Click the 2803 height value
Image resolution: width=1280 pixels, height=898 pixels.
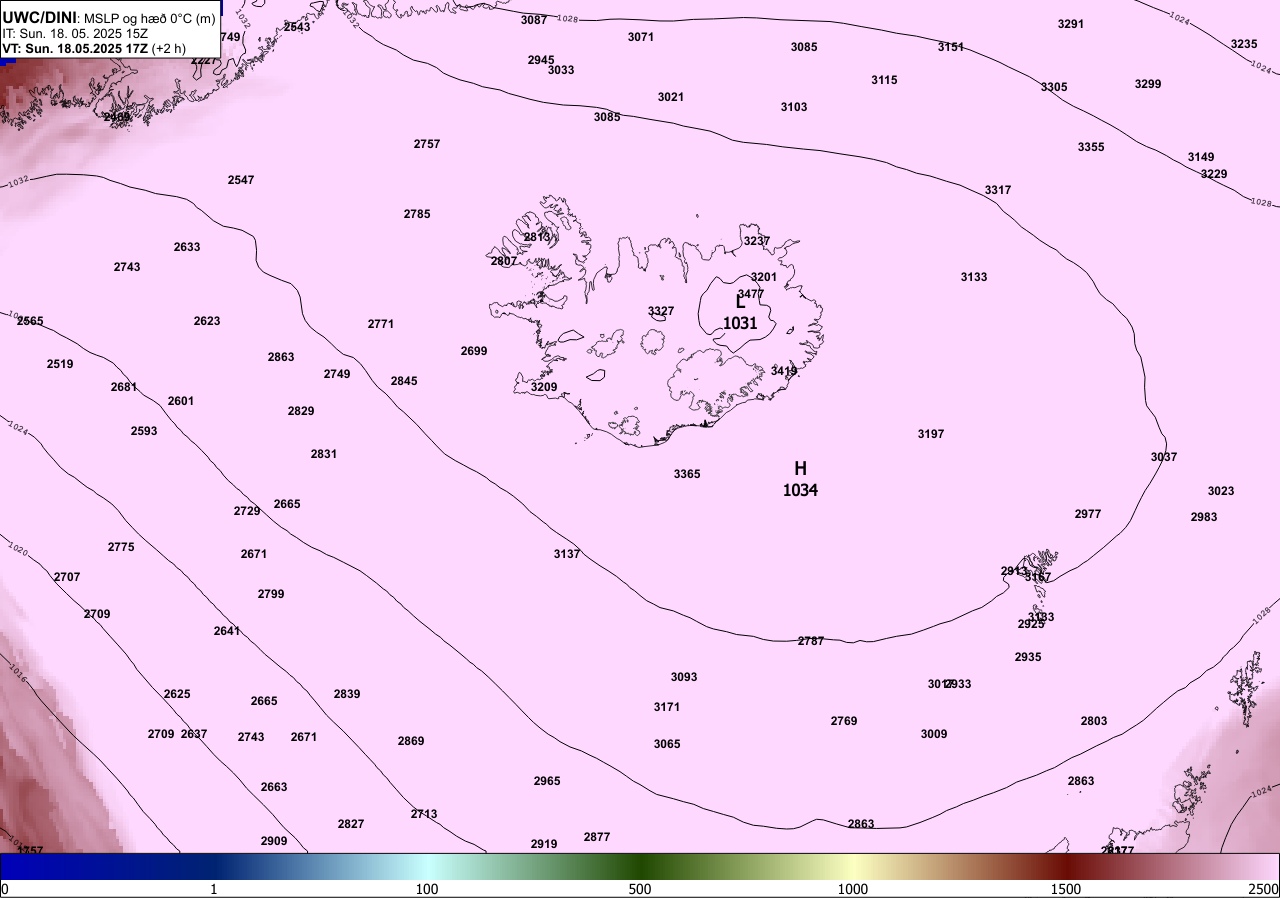click(x=1094, y=721)
